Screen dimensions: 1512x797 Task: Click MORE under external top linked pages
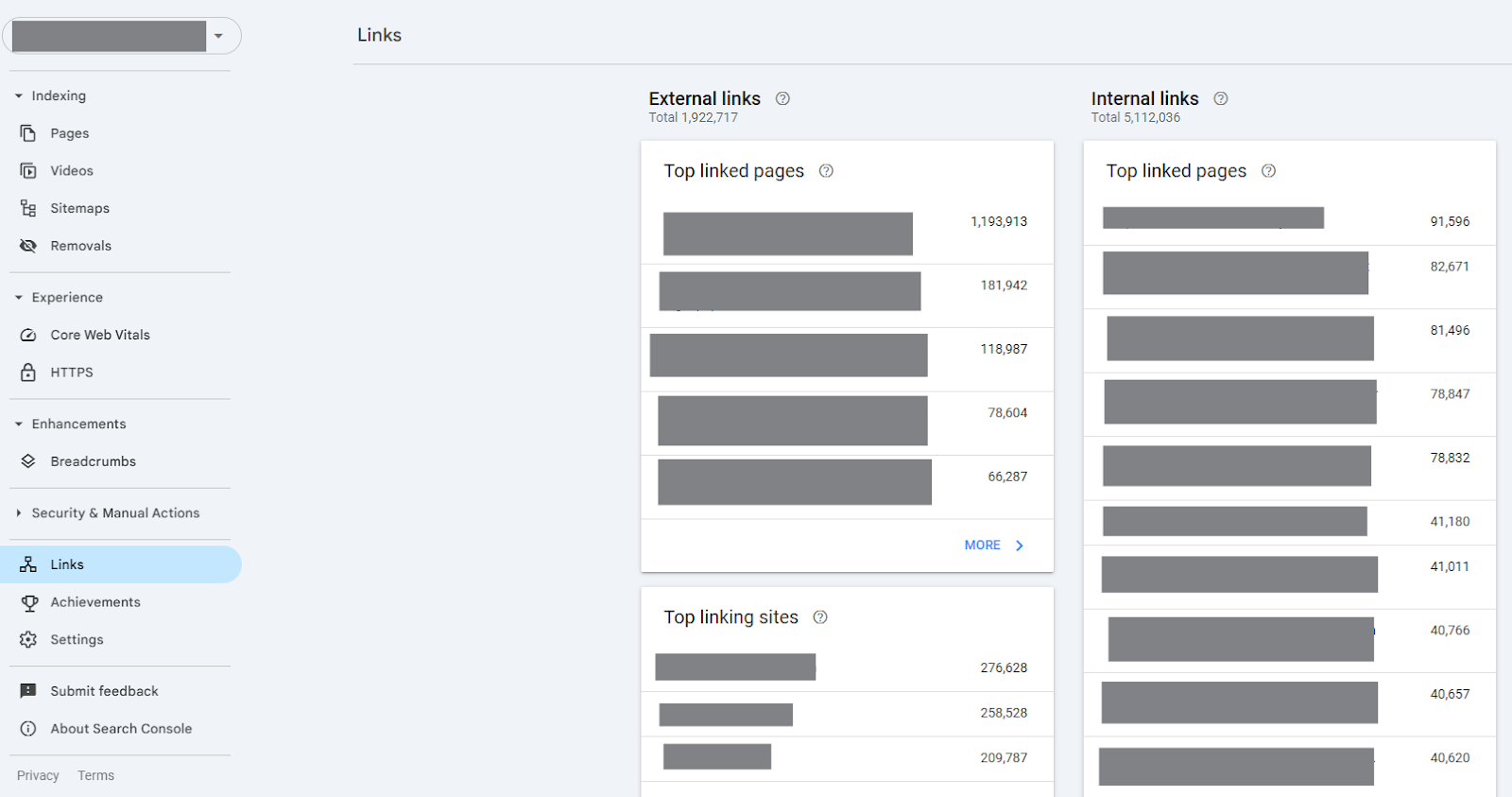pos(993,546)
